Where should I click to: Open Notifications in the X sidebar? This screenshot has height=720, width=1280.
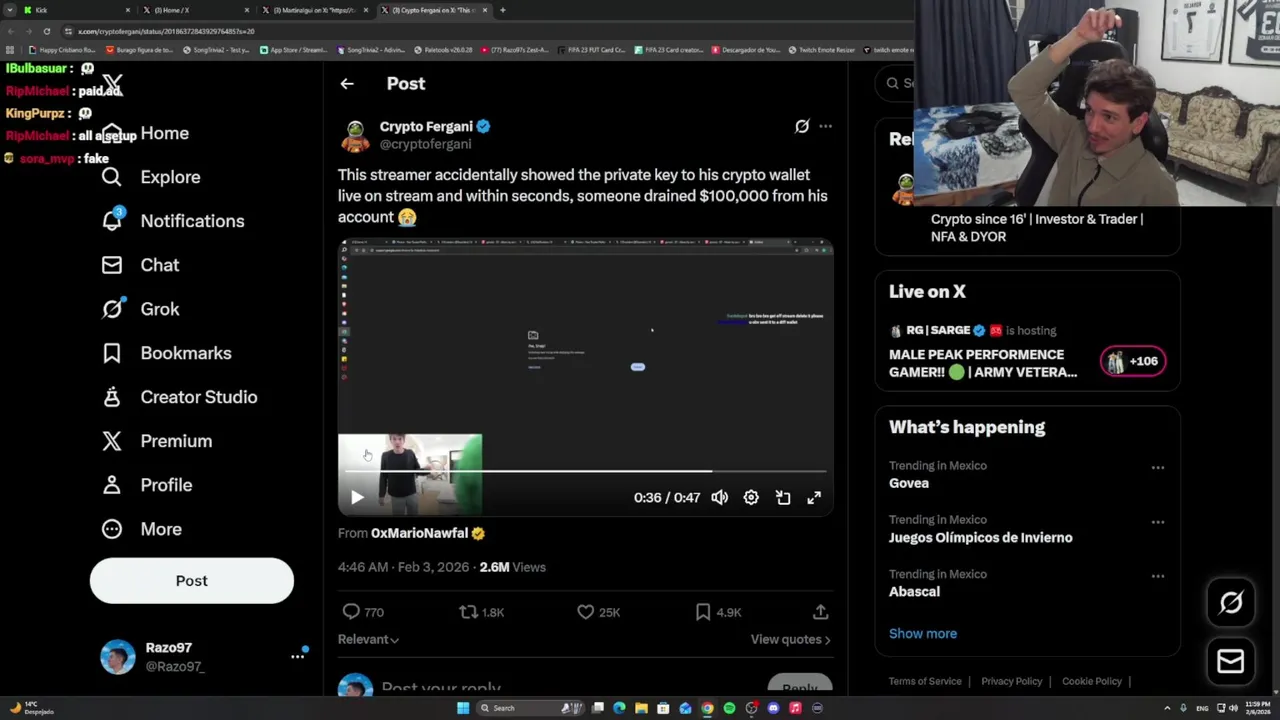click(173, 221)
